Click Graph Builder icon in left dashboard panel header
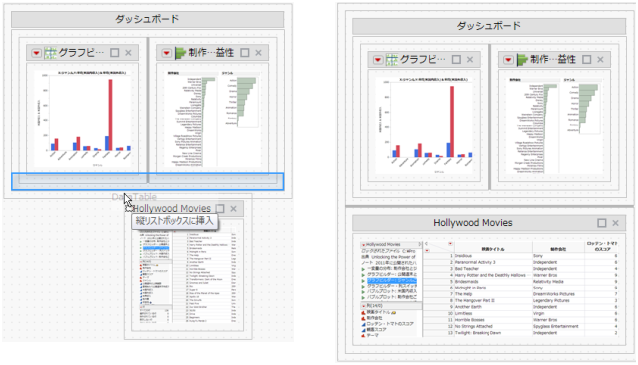 (50, 53)
